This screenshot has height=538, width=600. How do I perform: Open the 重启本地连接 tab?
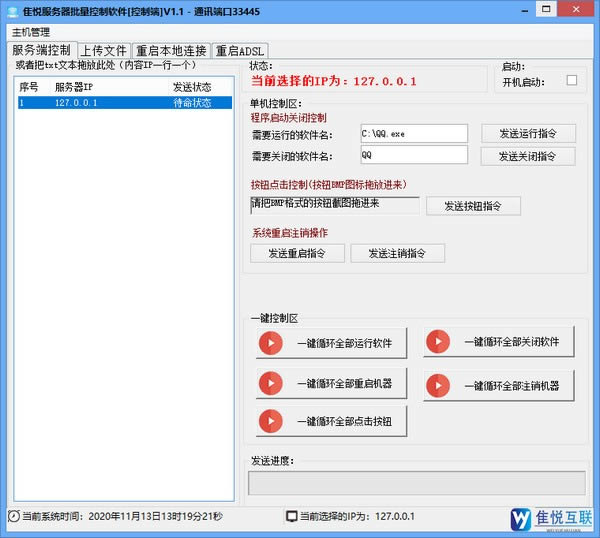[x=171, y=51]
